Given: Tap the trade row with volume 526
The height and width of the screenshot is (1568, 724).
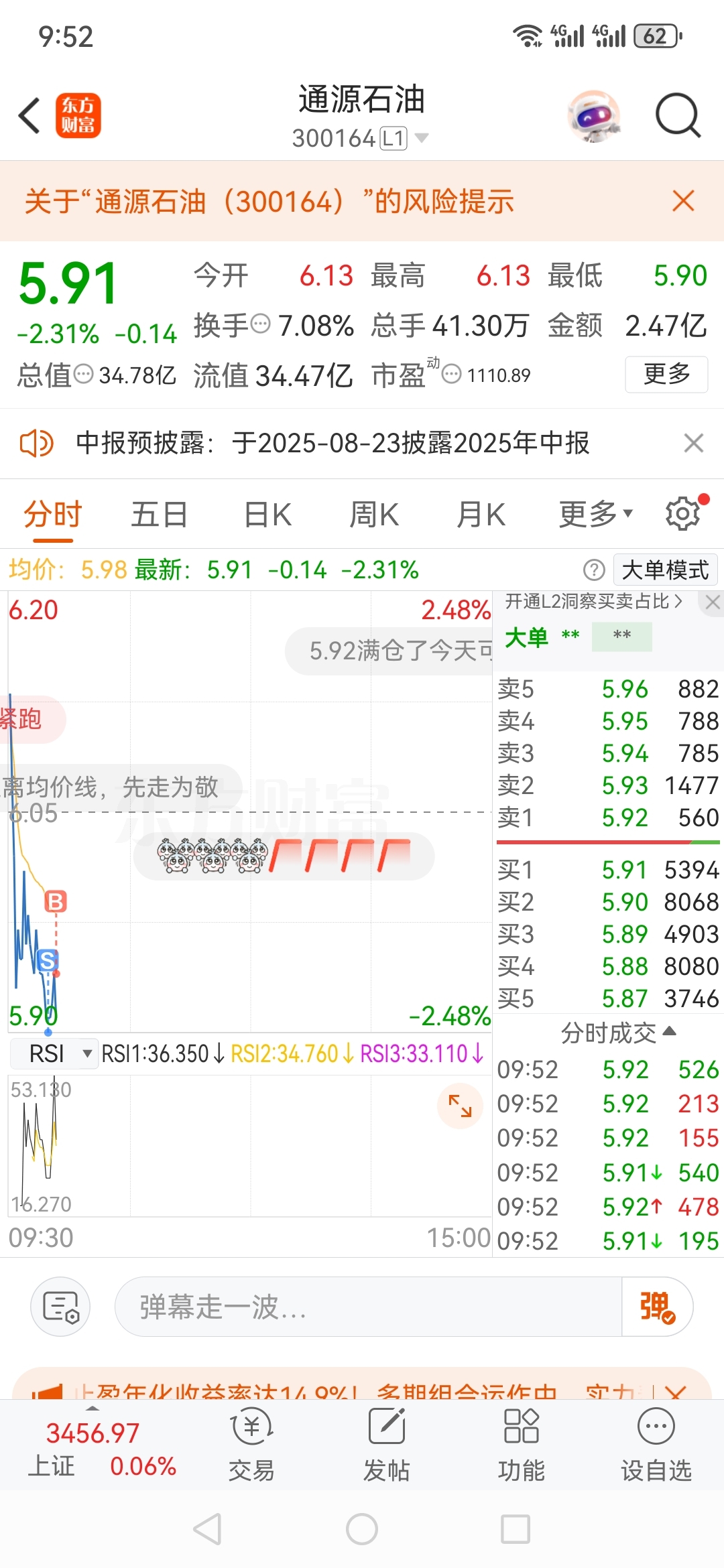Looking at the screenshot, I should [x=608, y=1069].
